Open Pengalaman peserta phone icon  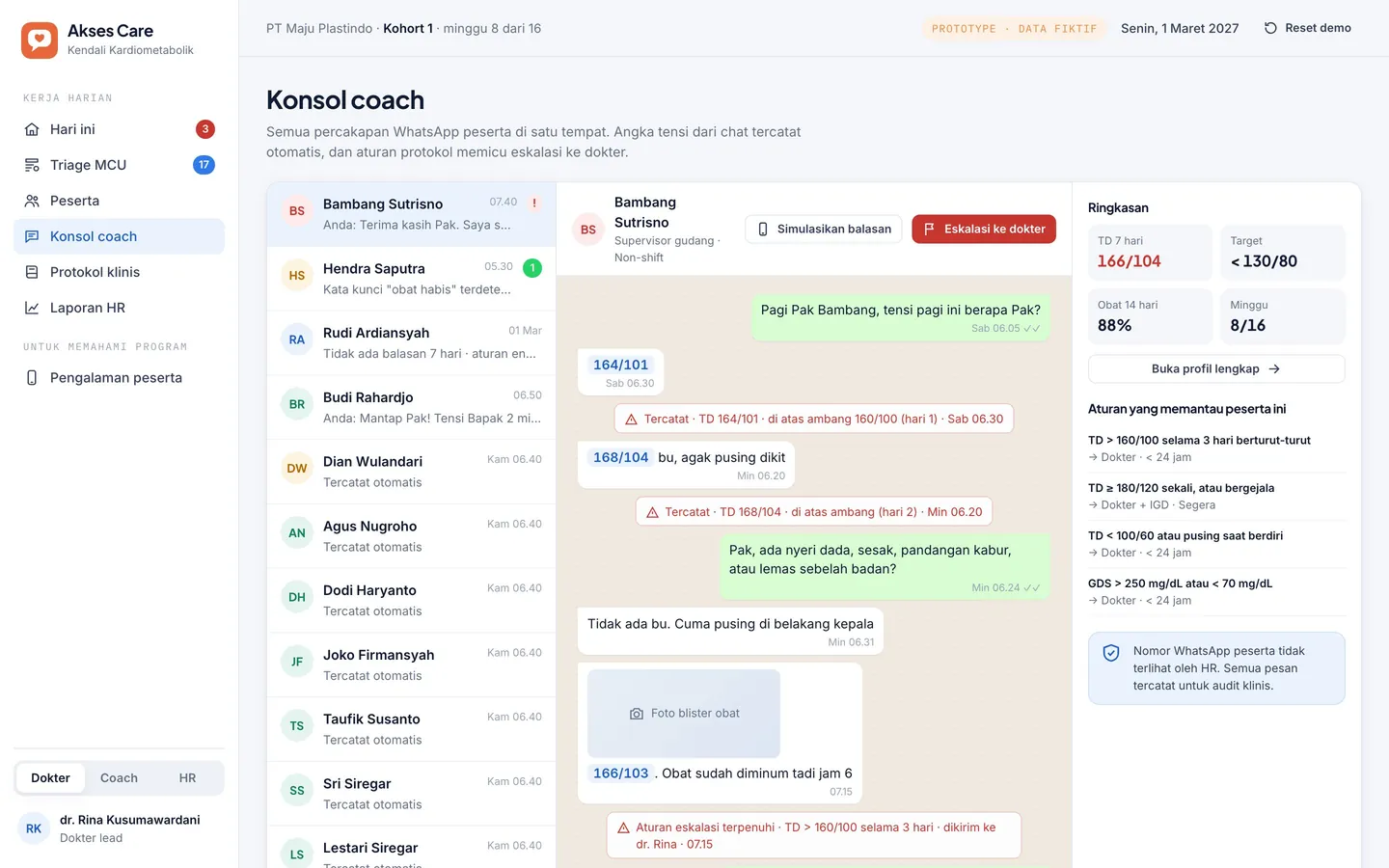point(32,378)
